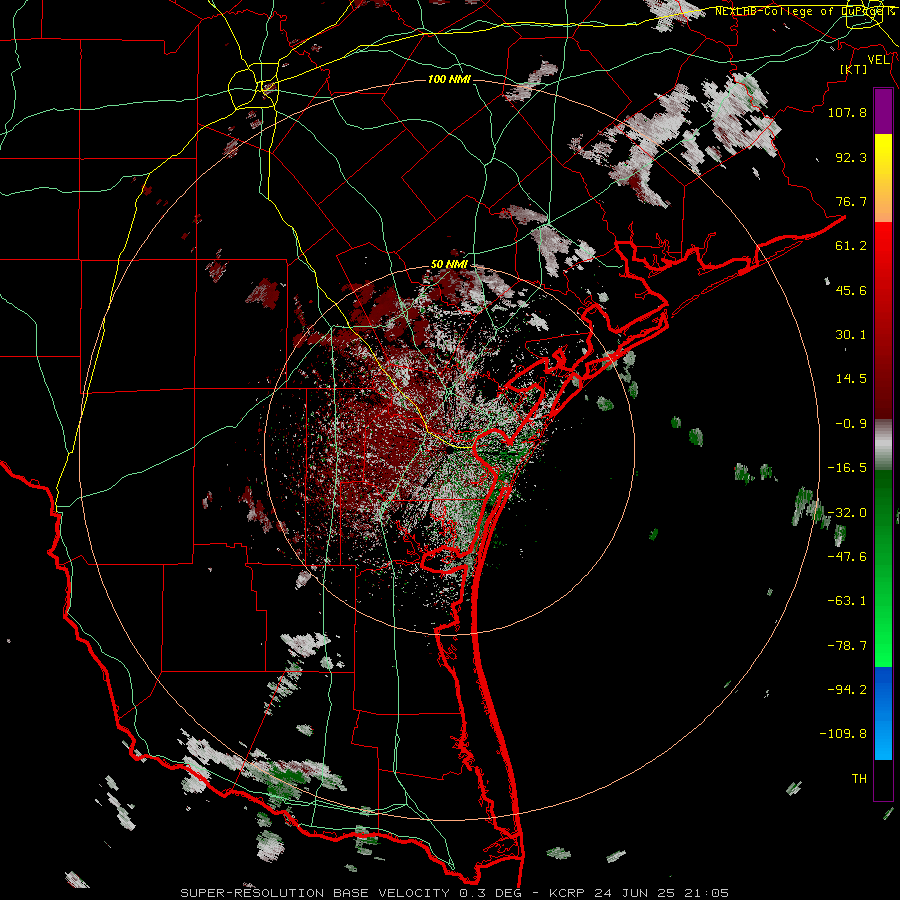900x900 pixels.
Task: Click the [KT] units label
Action: click(854, 69)
